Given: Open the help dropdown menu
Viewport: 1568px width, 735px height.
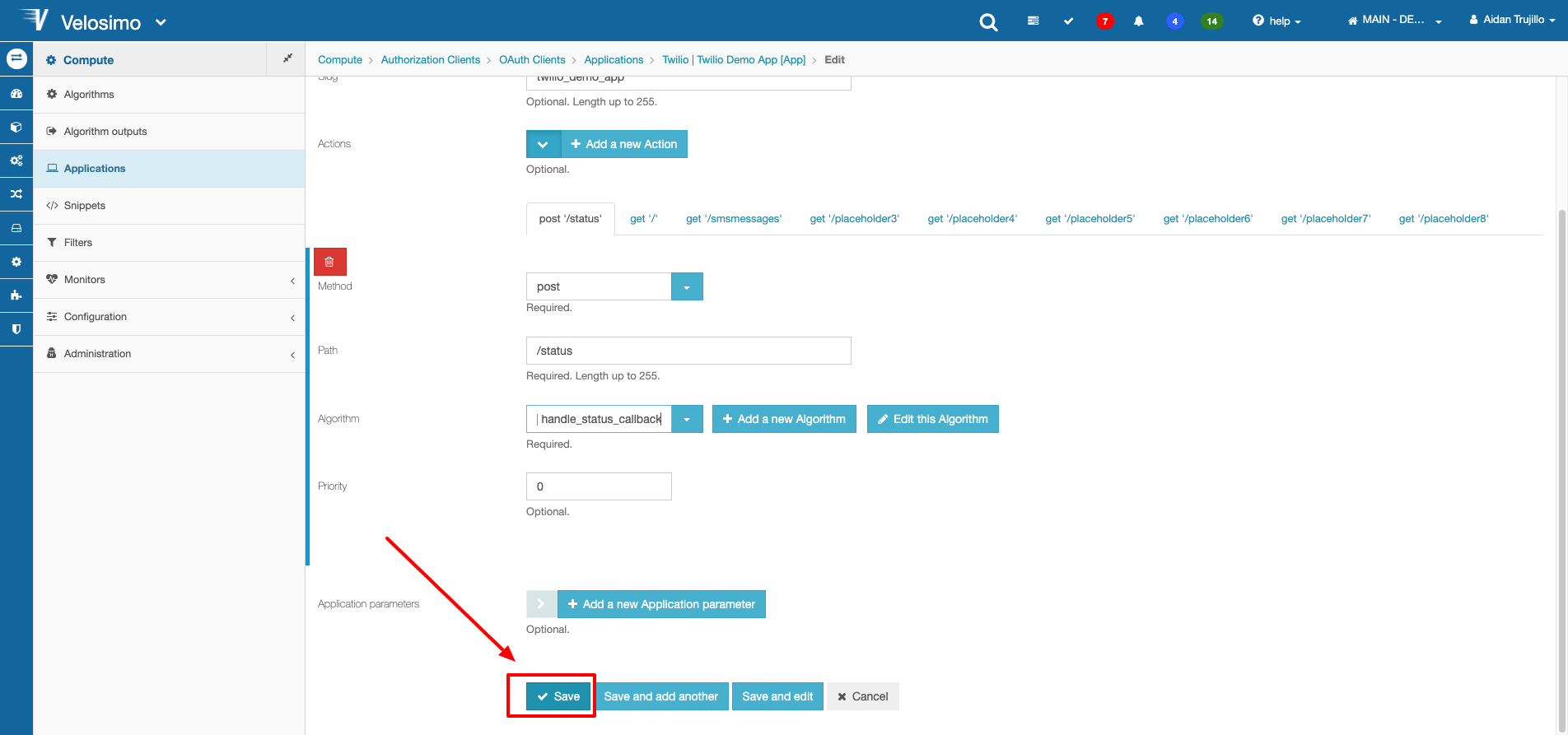Looking at the screenshot, I should point(1276,21).
